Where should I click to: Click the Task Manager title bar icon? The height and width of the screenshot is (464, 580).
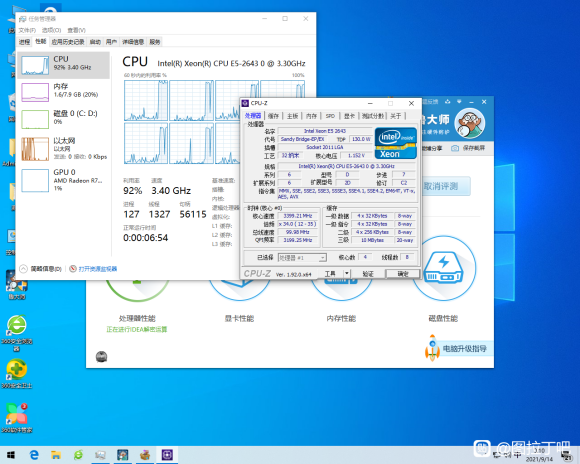point(23,19)
